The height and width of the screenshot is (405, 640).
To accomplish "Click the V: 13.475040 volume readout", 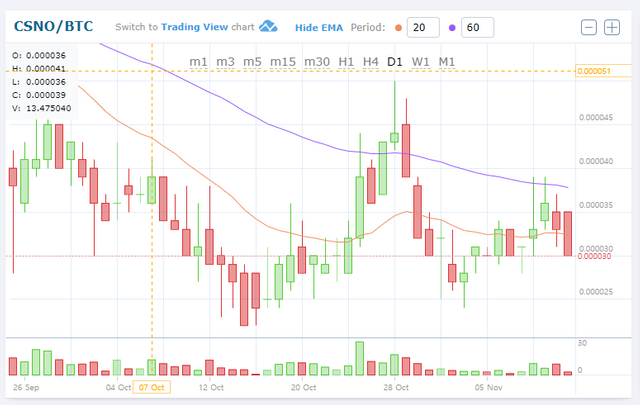I will point(42,108).
